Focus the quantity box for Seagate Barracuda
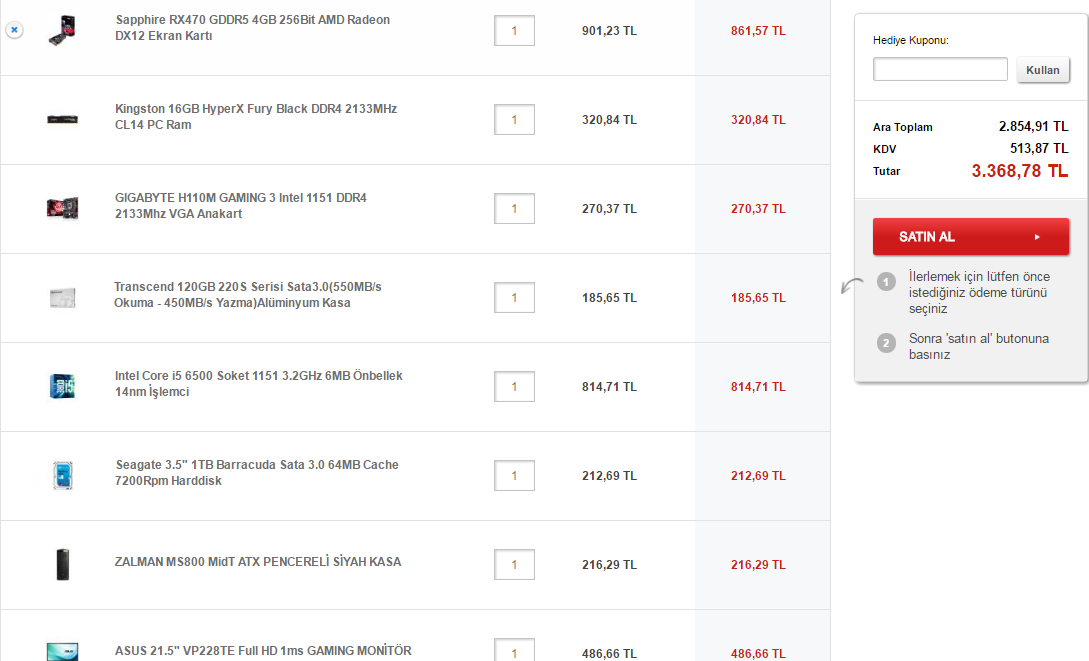Viewport: 1089px width, 661px height. click(514, 476)
